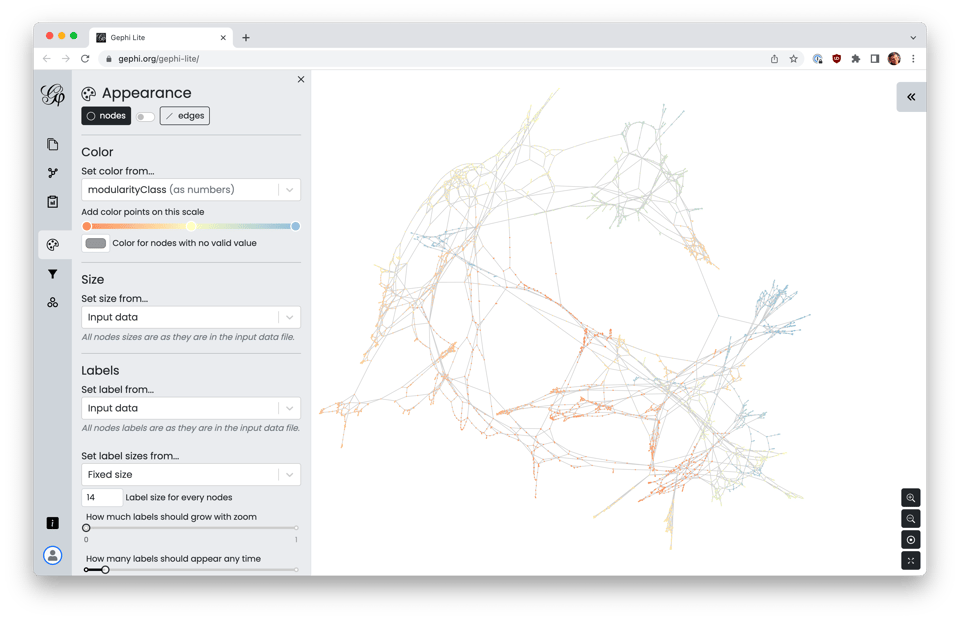Expand the Fixed size label dropdown

pos(190,474)
